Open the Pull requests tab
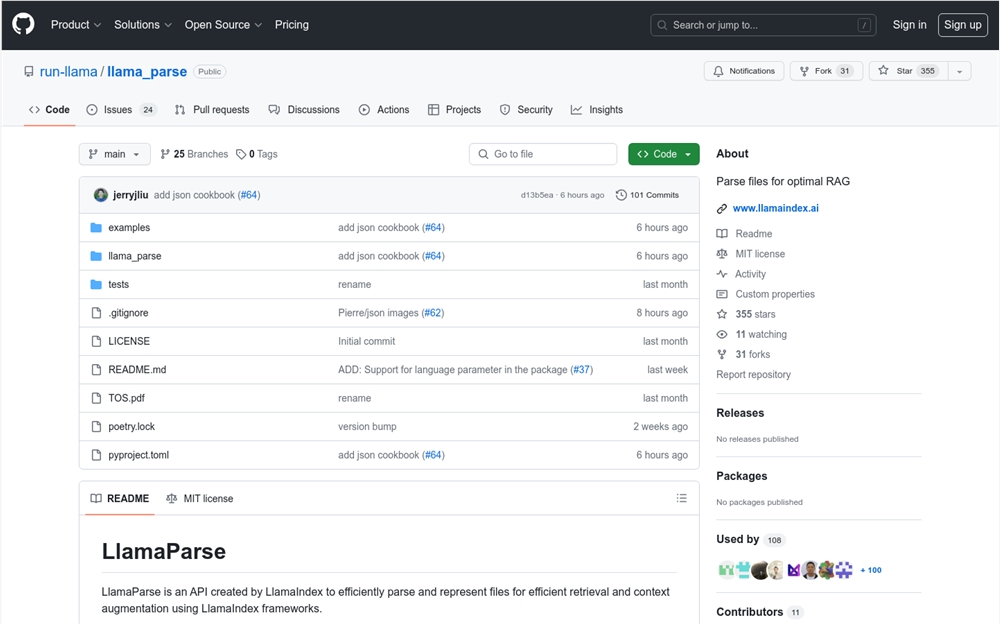The width and height of the screenshot is (1000, 624). [x=212, y=110]
